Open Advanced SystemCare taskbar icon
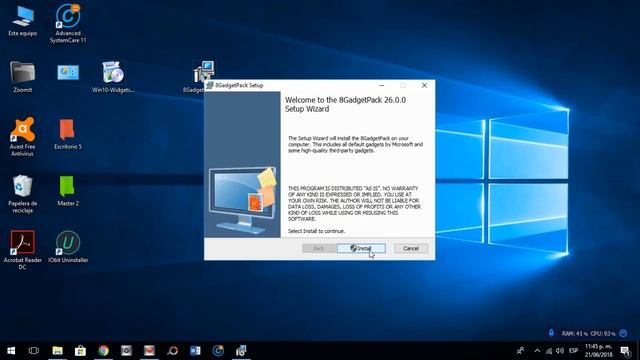Screen dimensions: 640x360 click(218, 351)
